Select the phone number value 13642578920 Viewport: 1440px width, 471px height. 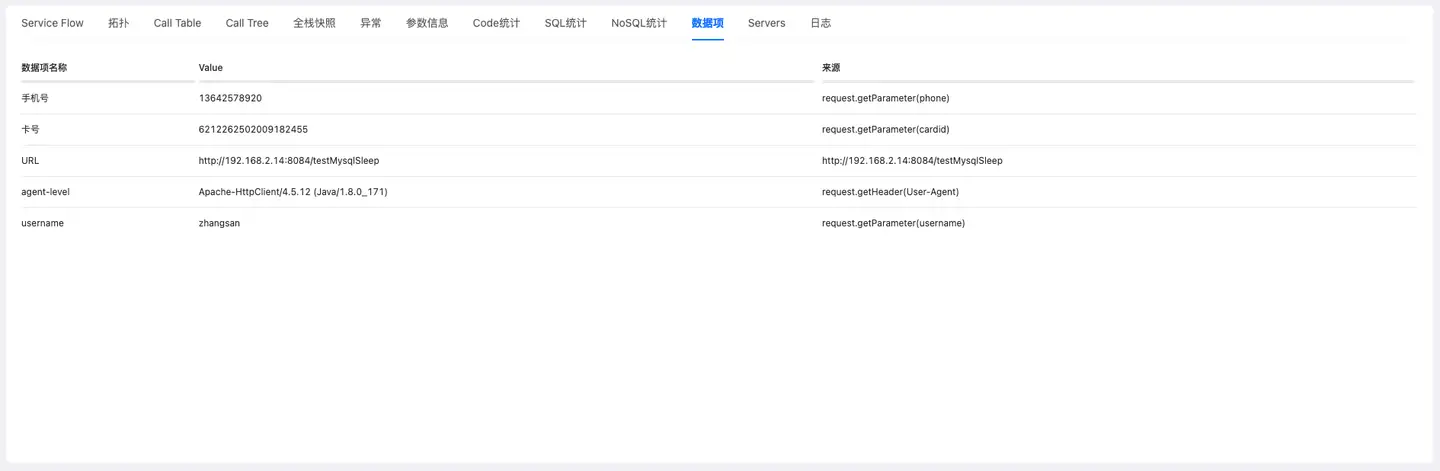(x=230, y=99)
